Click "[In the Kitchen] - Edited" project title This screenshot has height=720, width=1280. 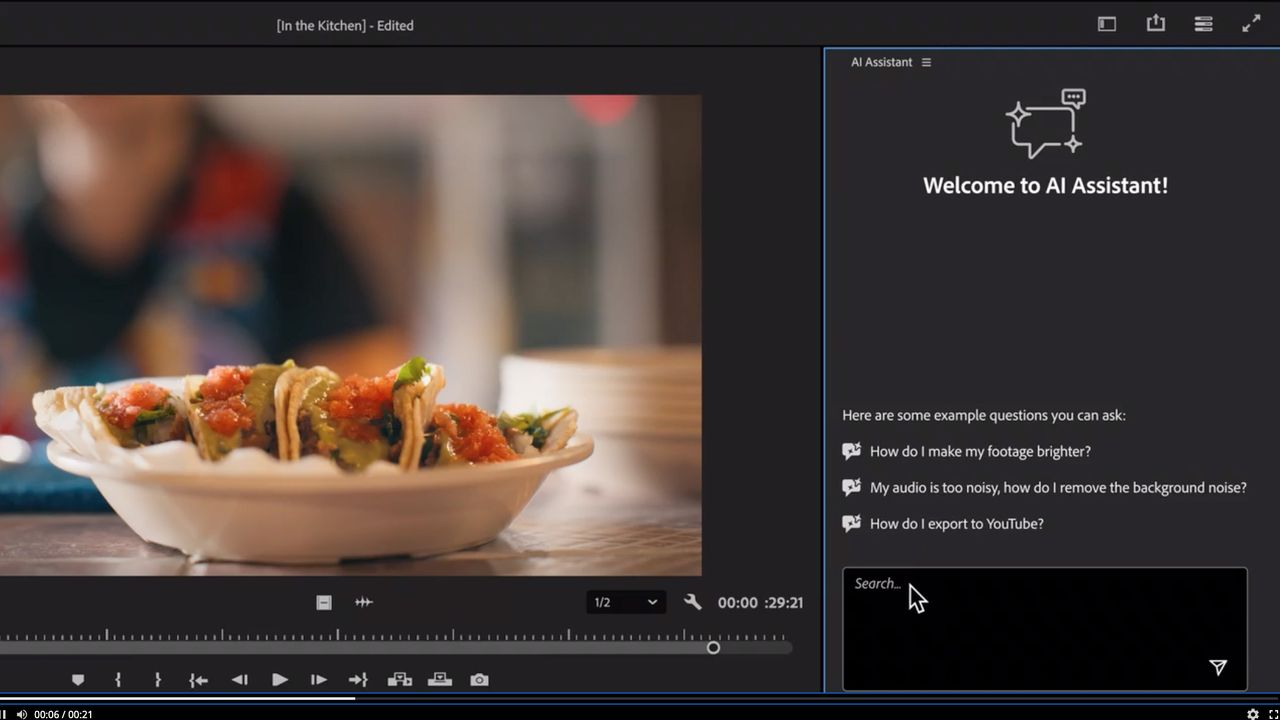click(345, 25)
